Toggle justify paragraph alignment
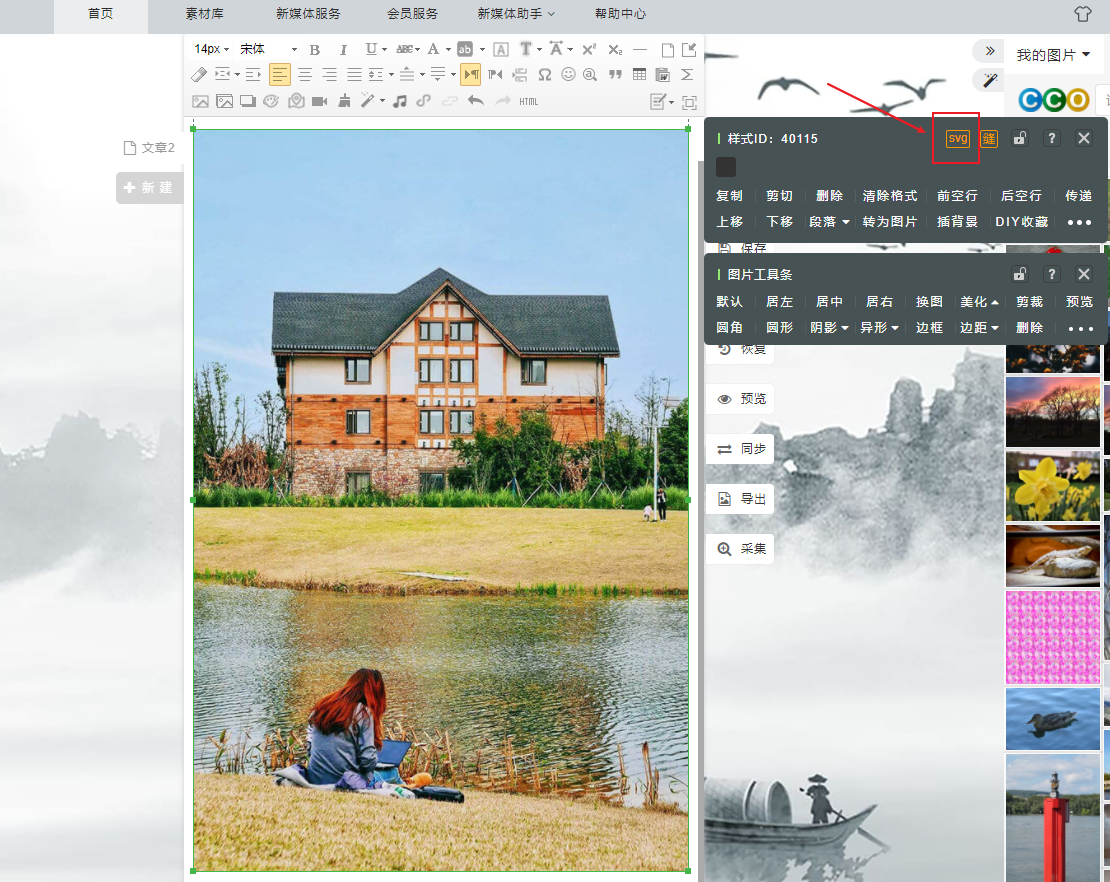 [354, 74]
